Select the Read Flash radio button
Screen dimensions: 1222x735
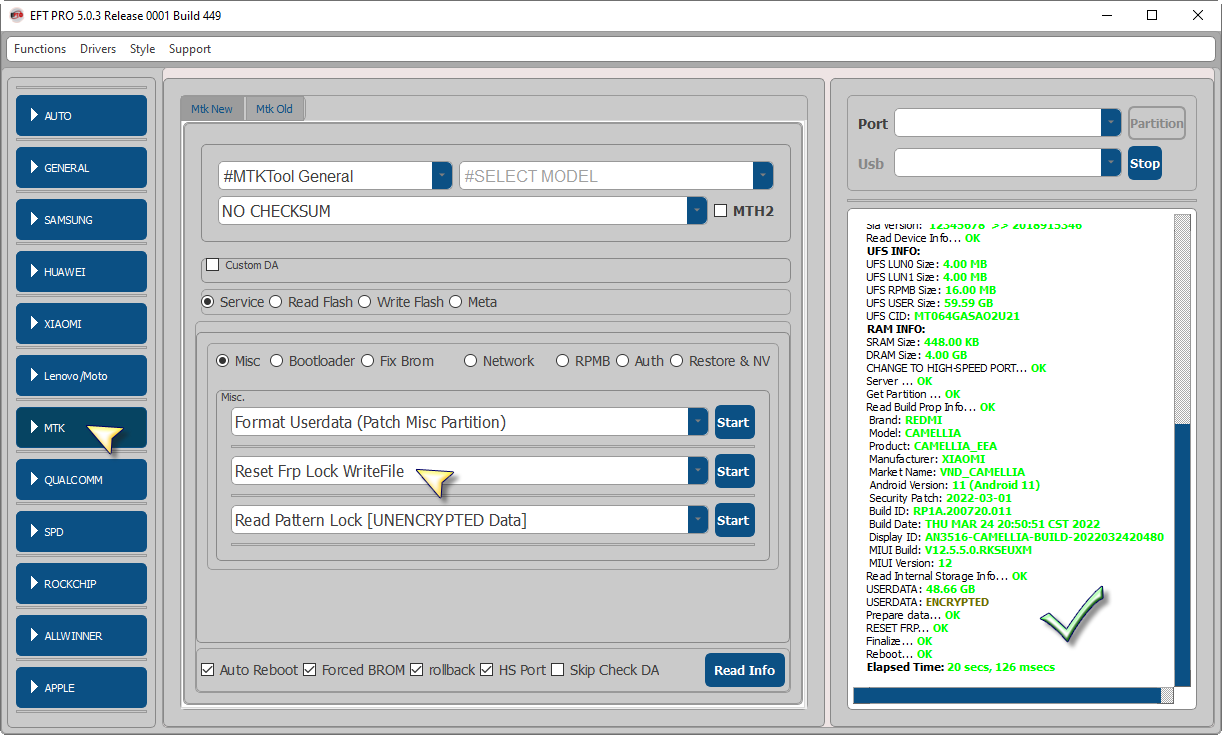point(276,302)
